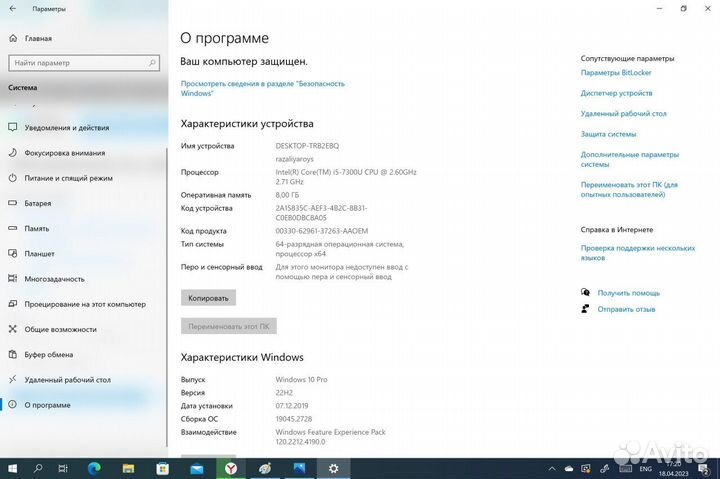Open Удаленный рабочий стол related link

(x=623, y=113)
